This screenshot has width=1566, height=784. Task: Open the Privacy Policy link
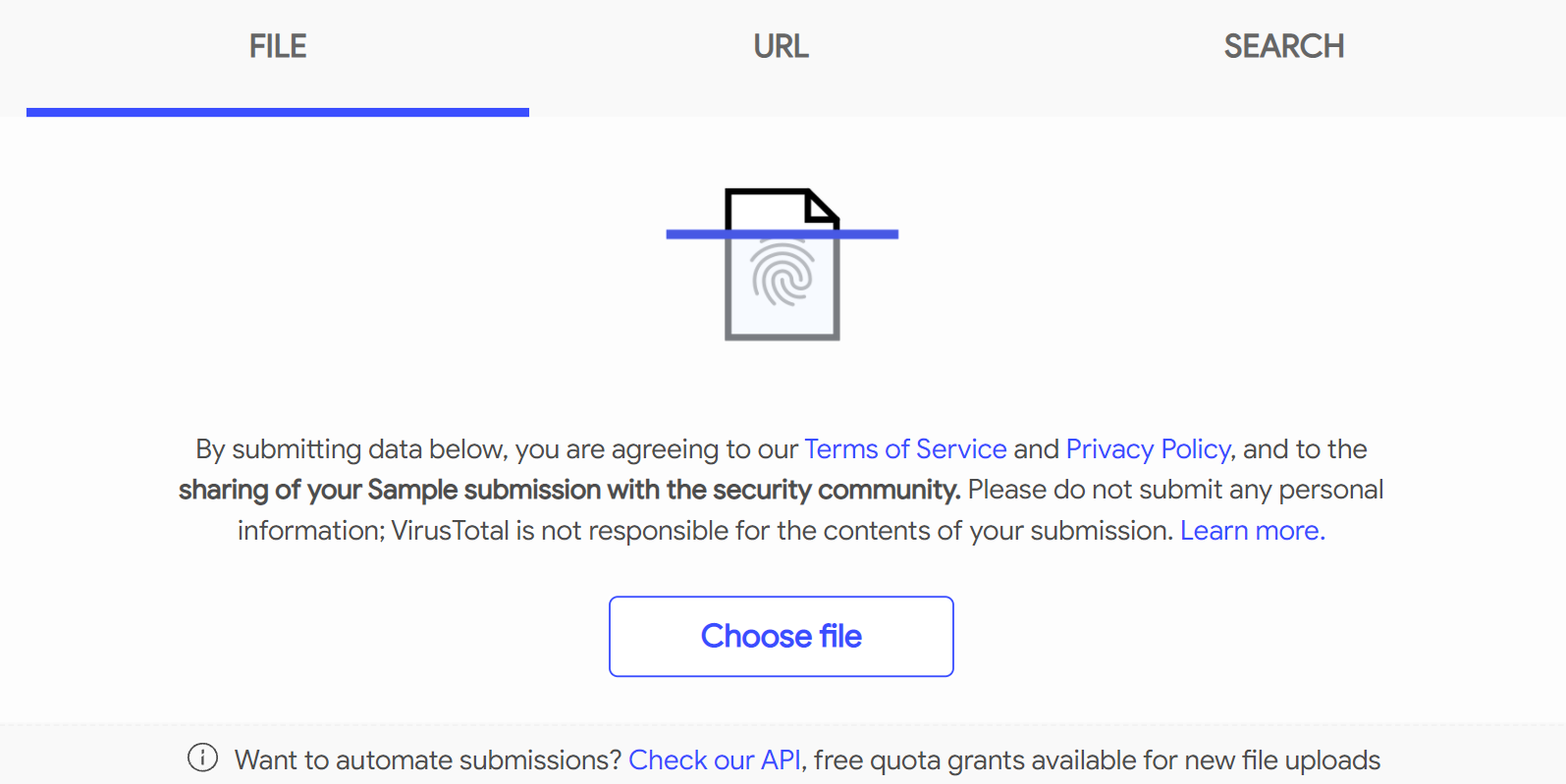click(1148, 449)
